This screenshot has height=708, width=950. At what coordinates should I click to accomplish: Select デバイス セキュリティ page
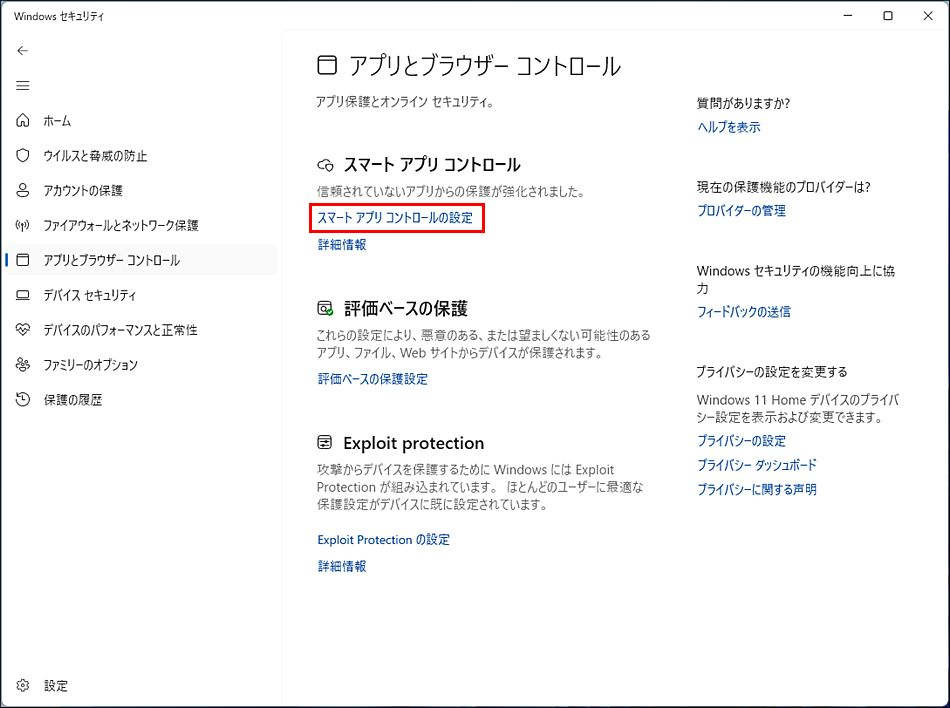tap(90, 295)
